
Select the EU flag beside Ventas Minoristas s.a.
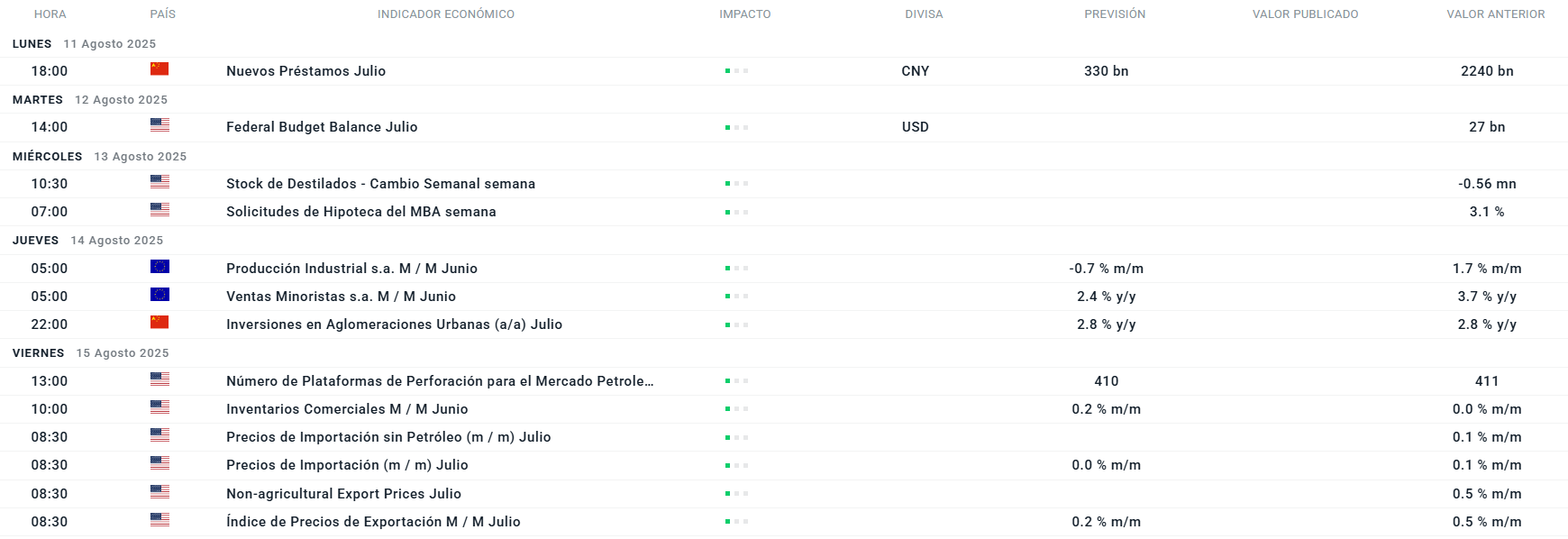pyautogui.click(x=160, y=295)
